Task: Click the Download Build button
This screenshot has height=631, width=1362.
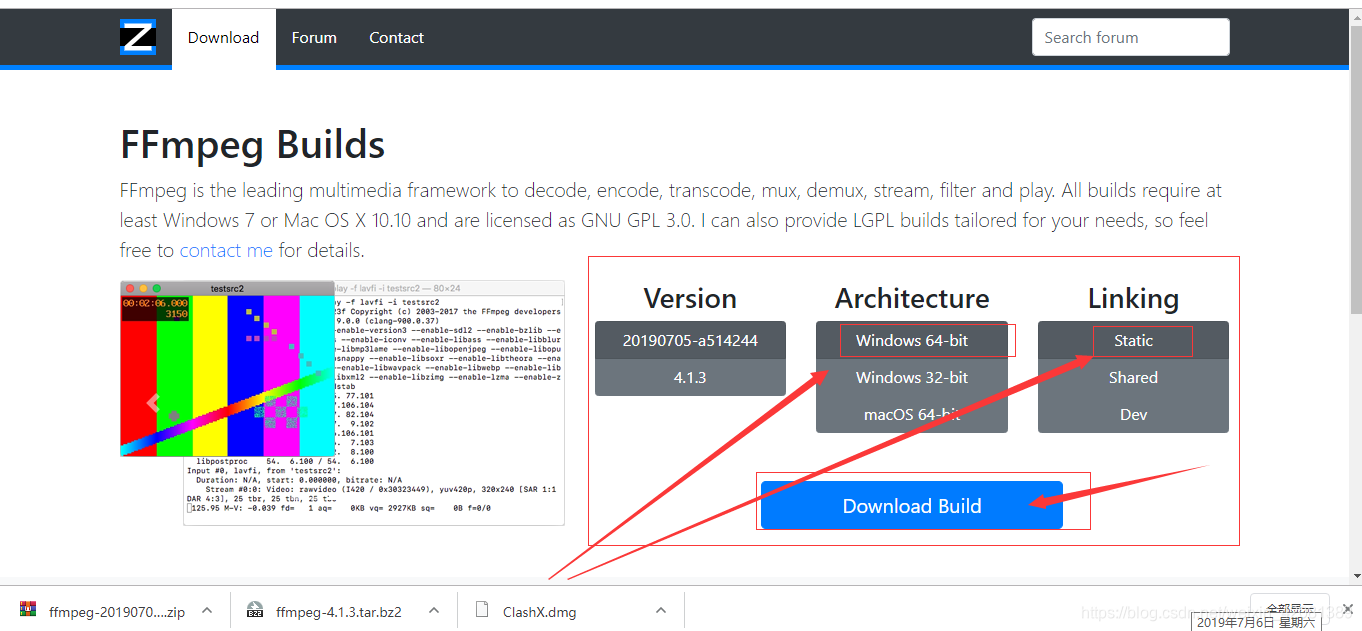Action: (x=912, y=505)
